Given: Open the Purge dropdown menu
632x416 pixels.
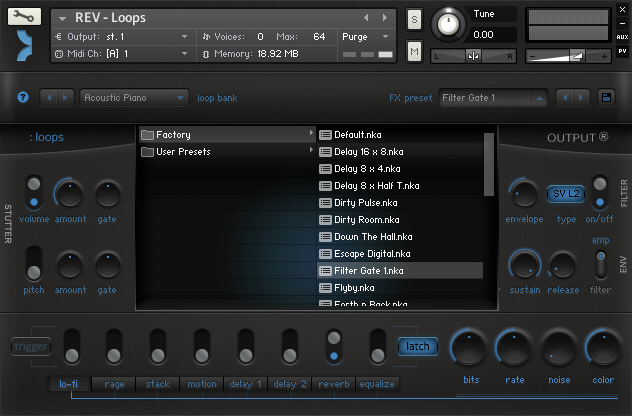Looking at the screenshot, I should (x=366, y=37).
